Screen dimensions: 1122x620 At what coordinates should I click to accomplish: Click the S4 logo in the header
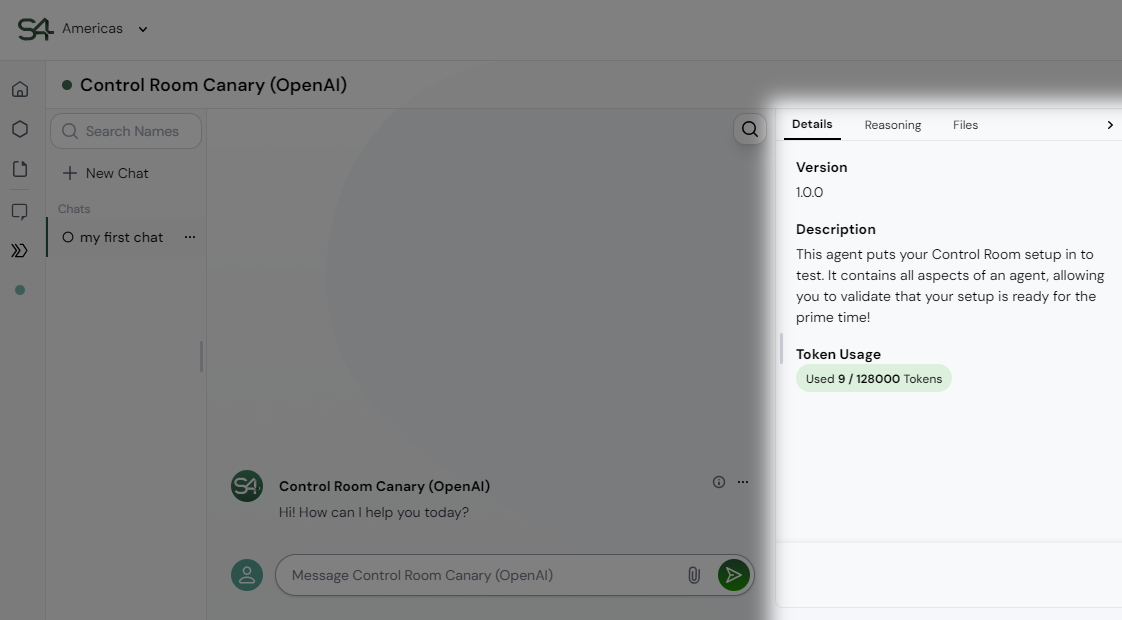click(35, 29)
